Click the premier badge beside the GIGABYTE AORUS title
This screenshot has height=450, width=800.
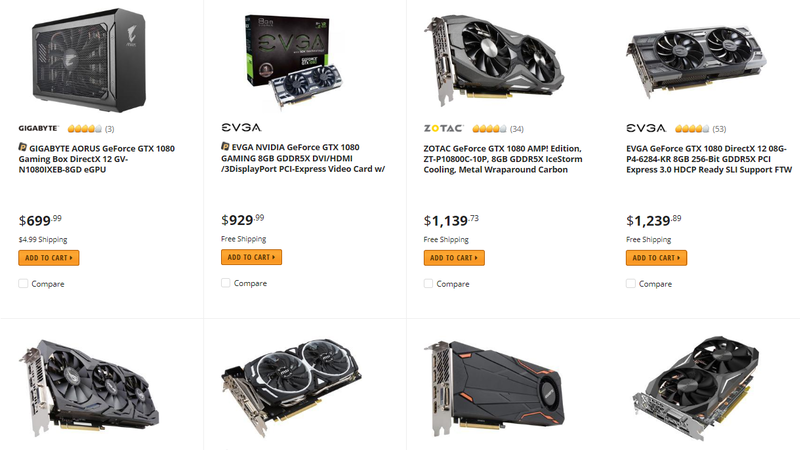[22, 147]
